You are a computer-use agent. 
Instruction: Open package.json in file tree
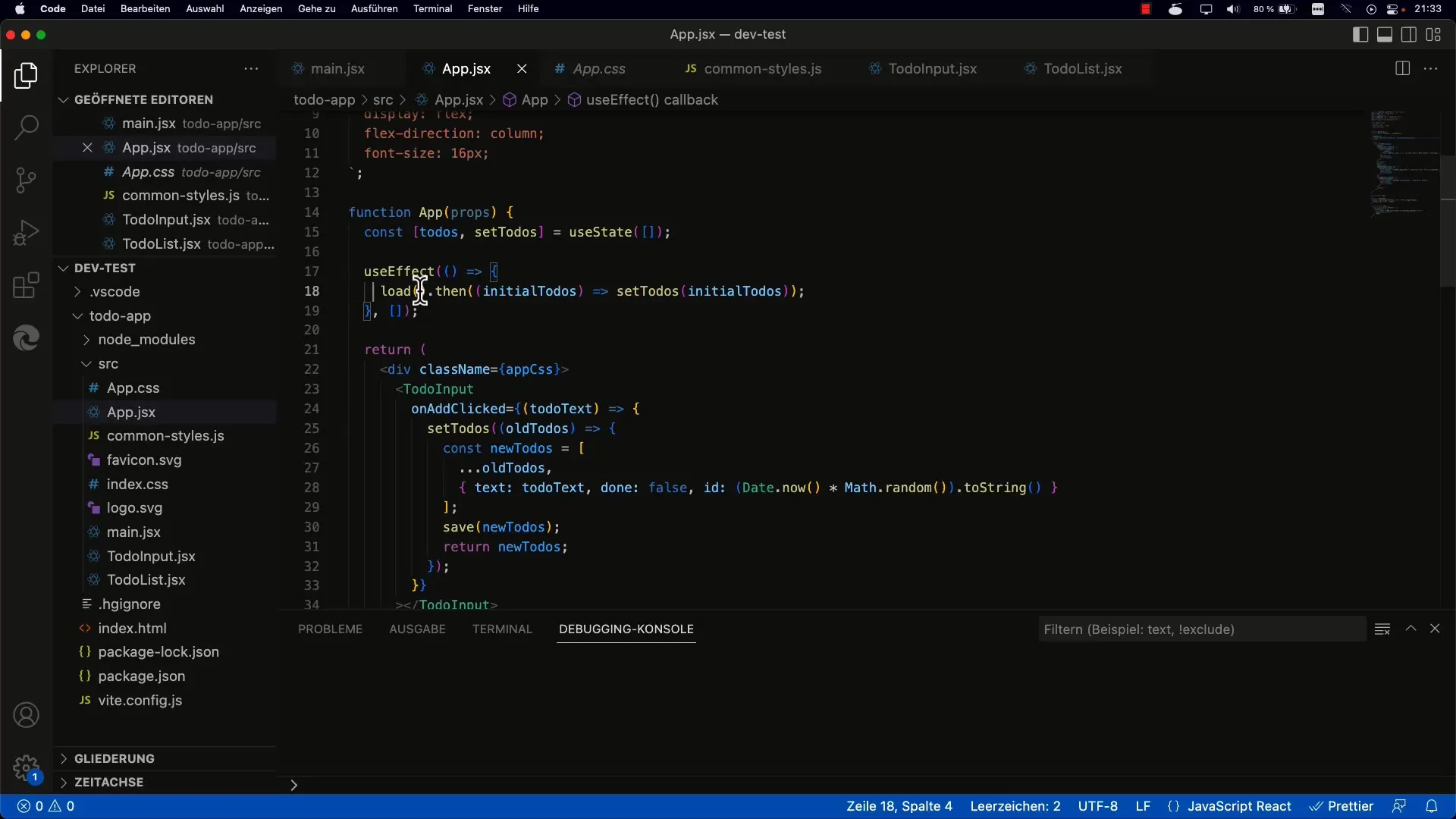click(x=141, y=676)
